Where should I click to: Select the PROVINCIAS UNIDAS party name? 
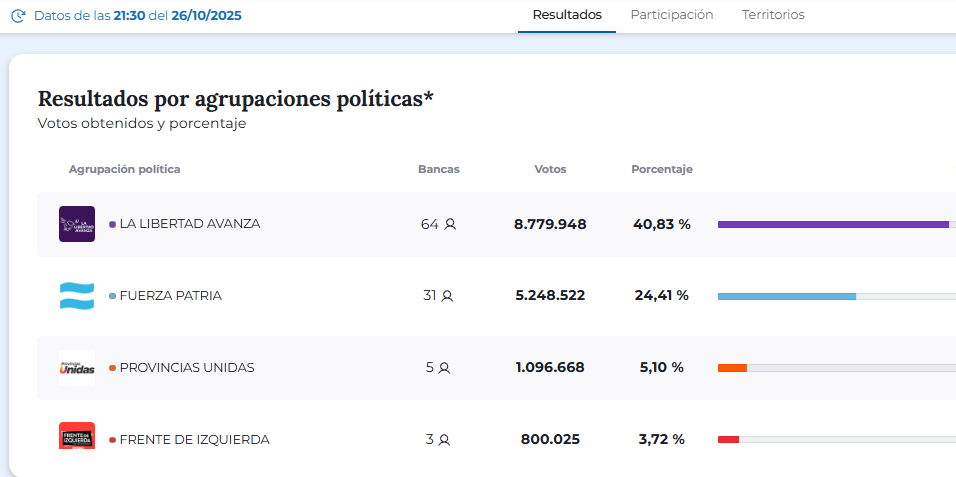point(186,368)
